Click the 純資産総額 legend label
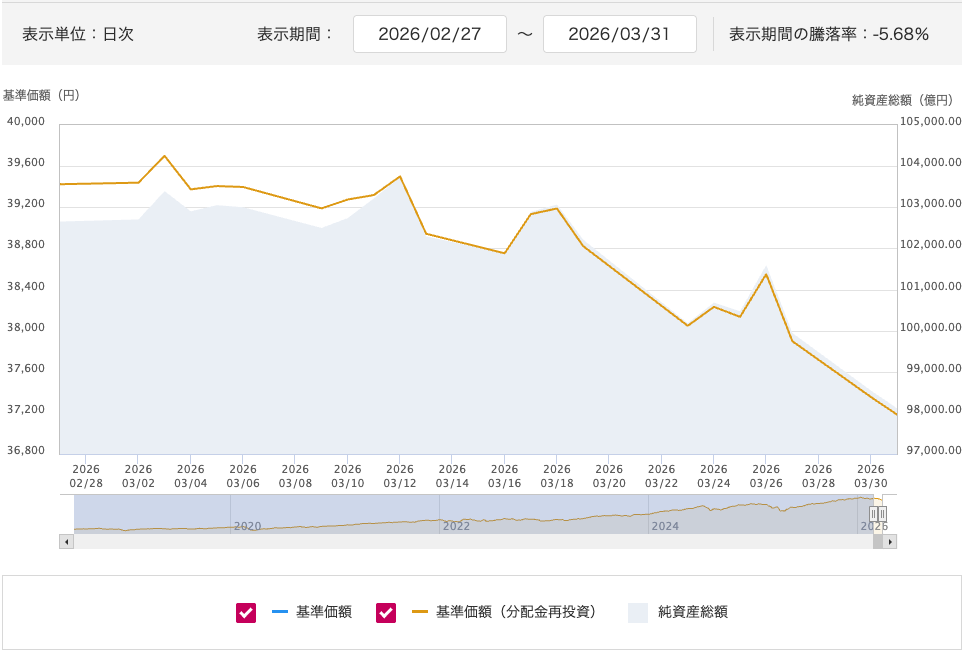This screenshot has width=964, height=654. point(692,612)
